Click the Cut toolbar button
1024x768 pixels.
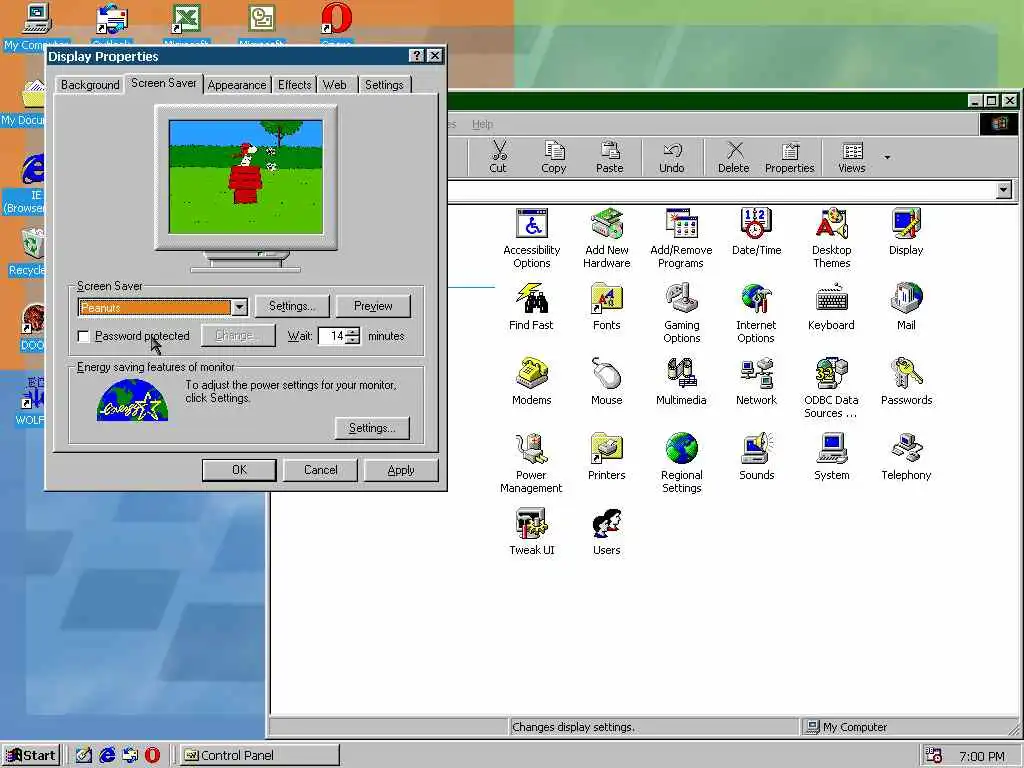pos(498,157)
